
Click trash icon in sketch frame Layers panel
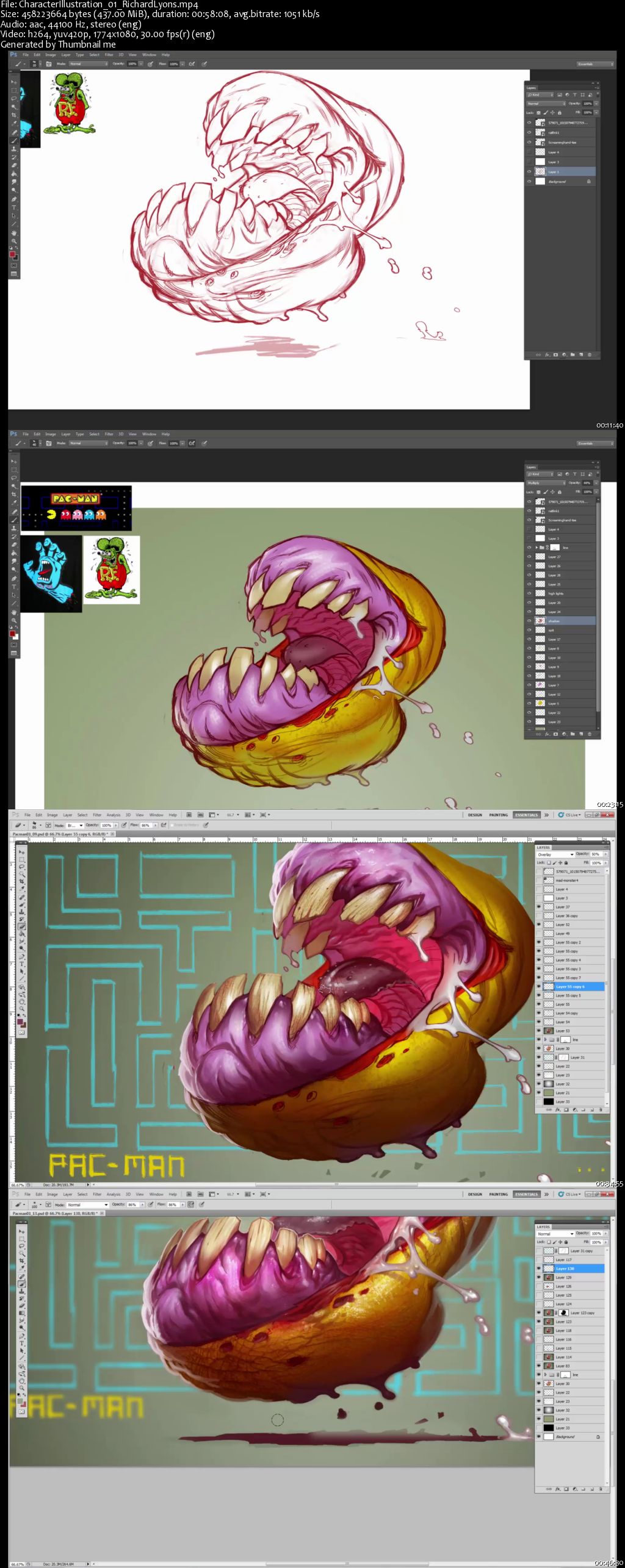(589, 354)
